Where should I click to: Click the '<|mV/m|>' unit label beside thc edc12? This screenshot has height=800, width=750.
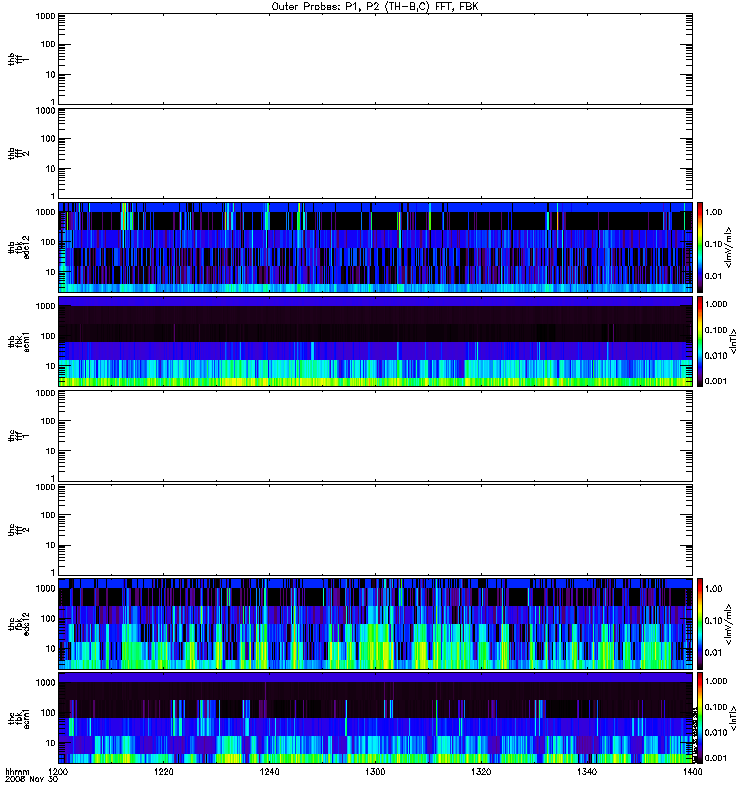point(728,624)
